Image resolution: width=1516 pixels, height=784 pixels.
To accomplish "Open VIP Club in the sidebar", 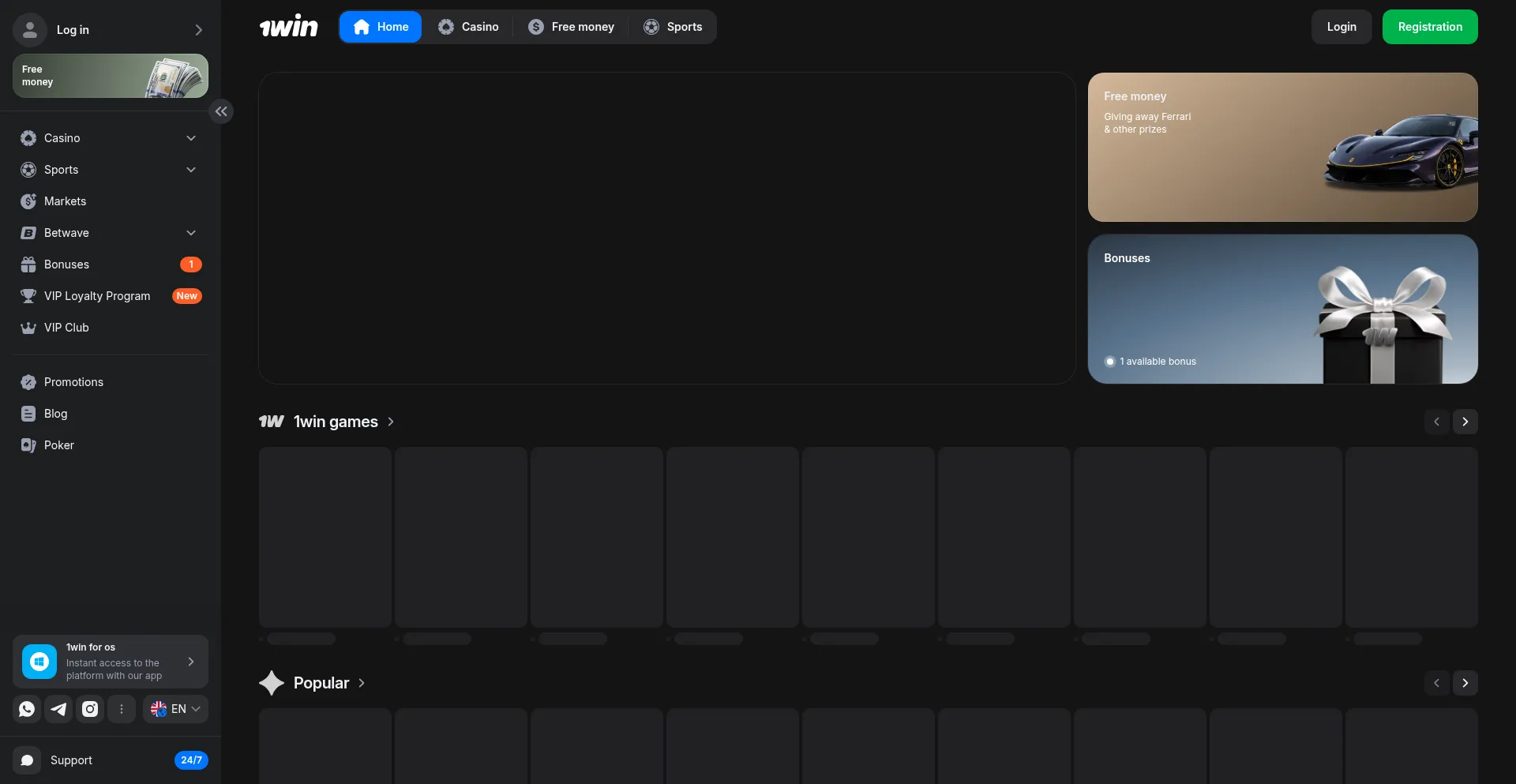I will pyautogui.click(x=111, y=328).
